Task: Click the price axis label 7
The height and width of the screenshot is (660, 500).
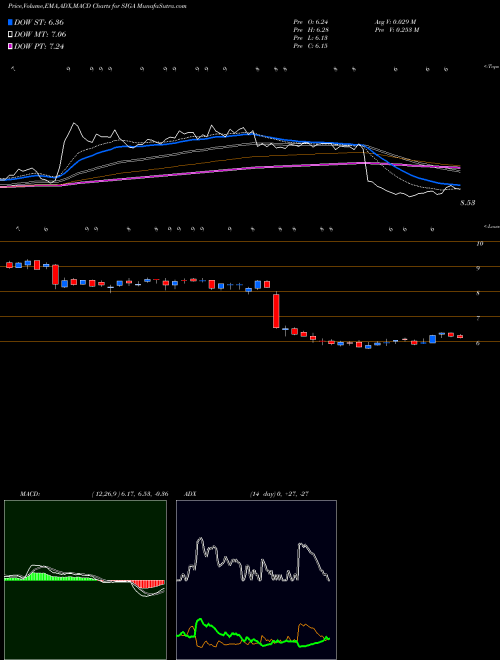Action: coord(478,319)
